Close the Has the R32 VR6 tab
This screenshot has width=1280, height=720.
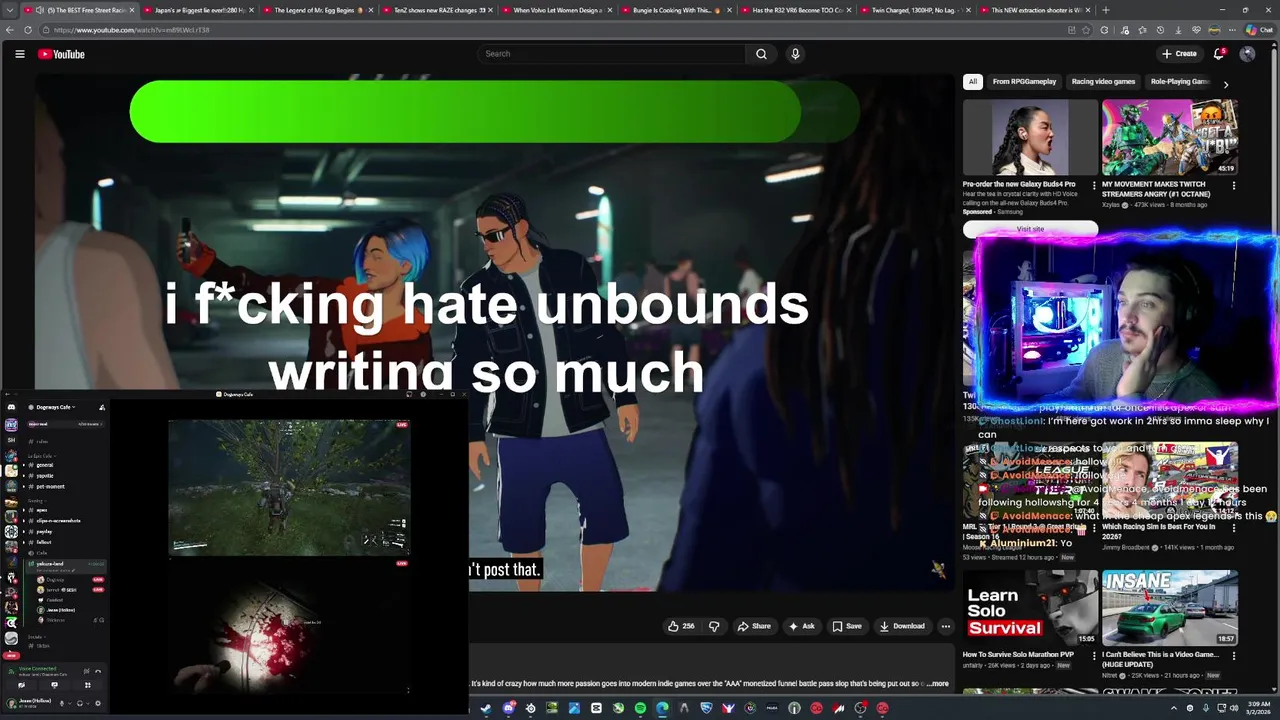coord(850,10)
